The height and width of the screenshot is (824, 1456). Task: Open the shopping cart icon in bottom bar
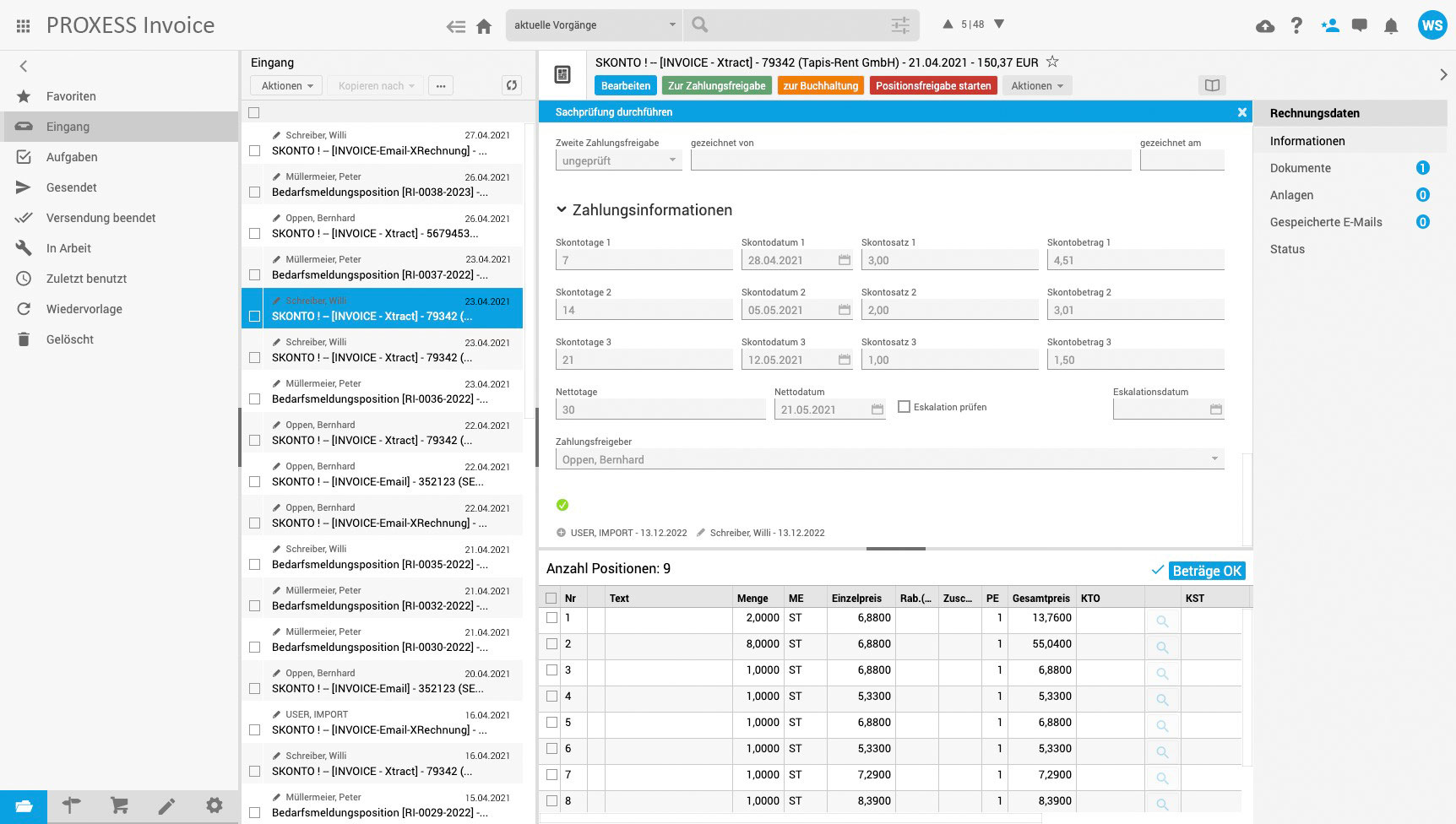coord(119,806)
